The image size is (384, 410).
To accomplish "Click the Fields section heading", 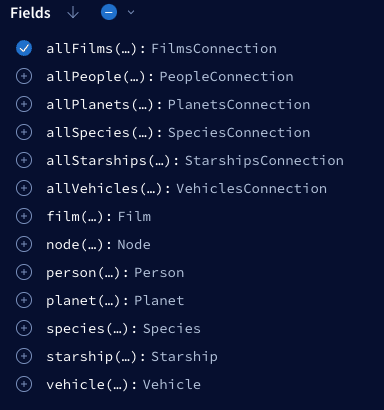I will click(x=30, y=13).
